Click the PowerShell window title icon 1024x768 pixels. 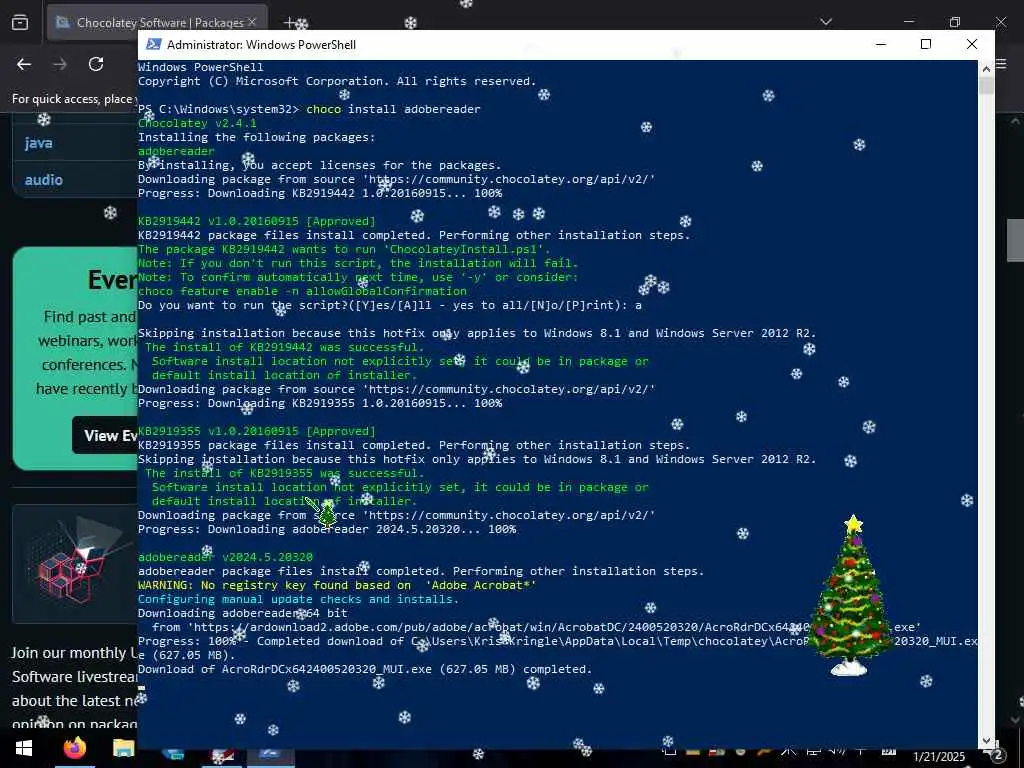coord(153,44)
